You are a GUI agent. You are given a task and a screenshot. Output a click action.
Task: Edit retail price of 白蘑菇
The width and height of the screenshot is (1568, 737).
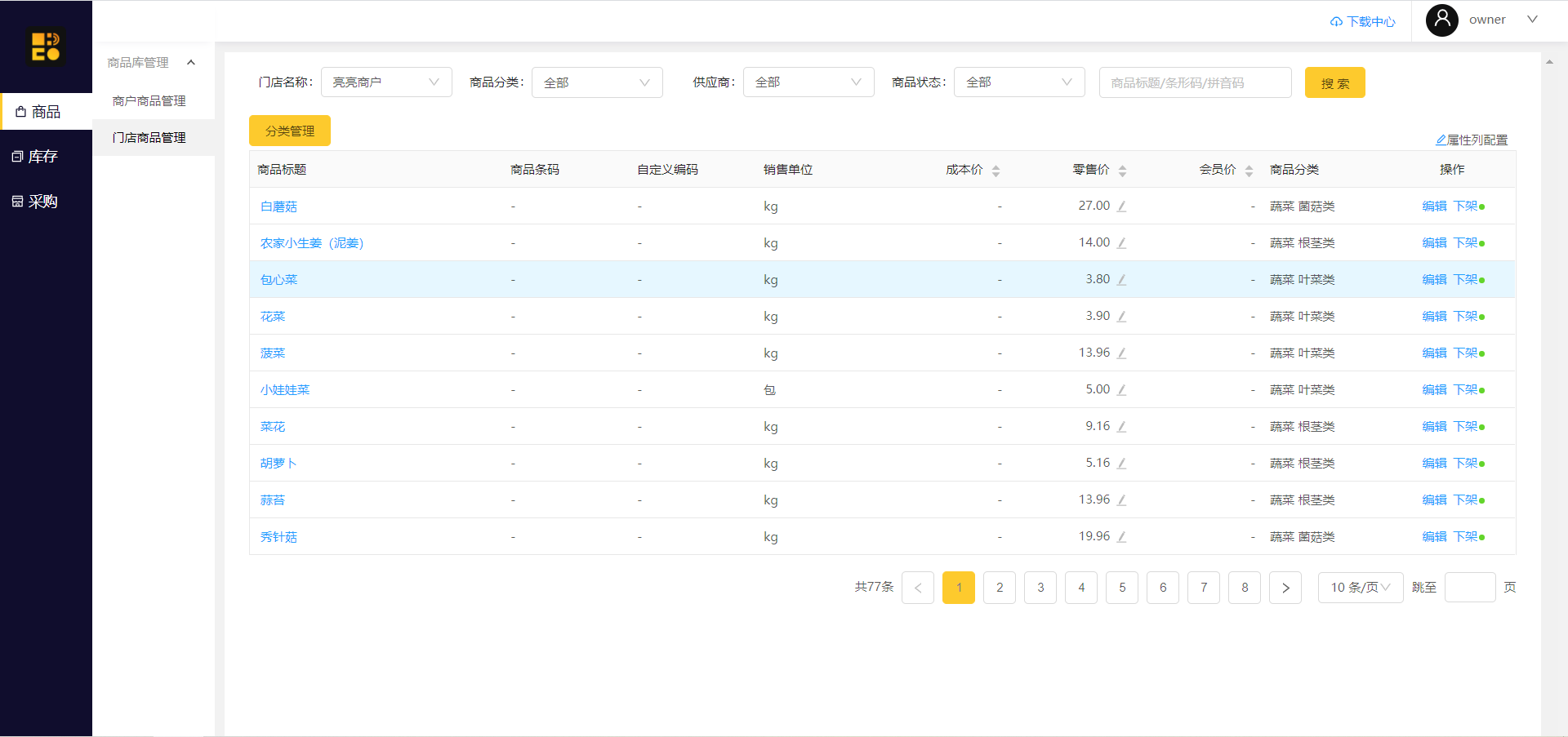click(x=1122, y=206)
